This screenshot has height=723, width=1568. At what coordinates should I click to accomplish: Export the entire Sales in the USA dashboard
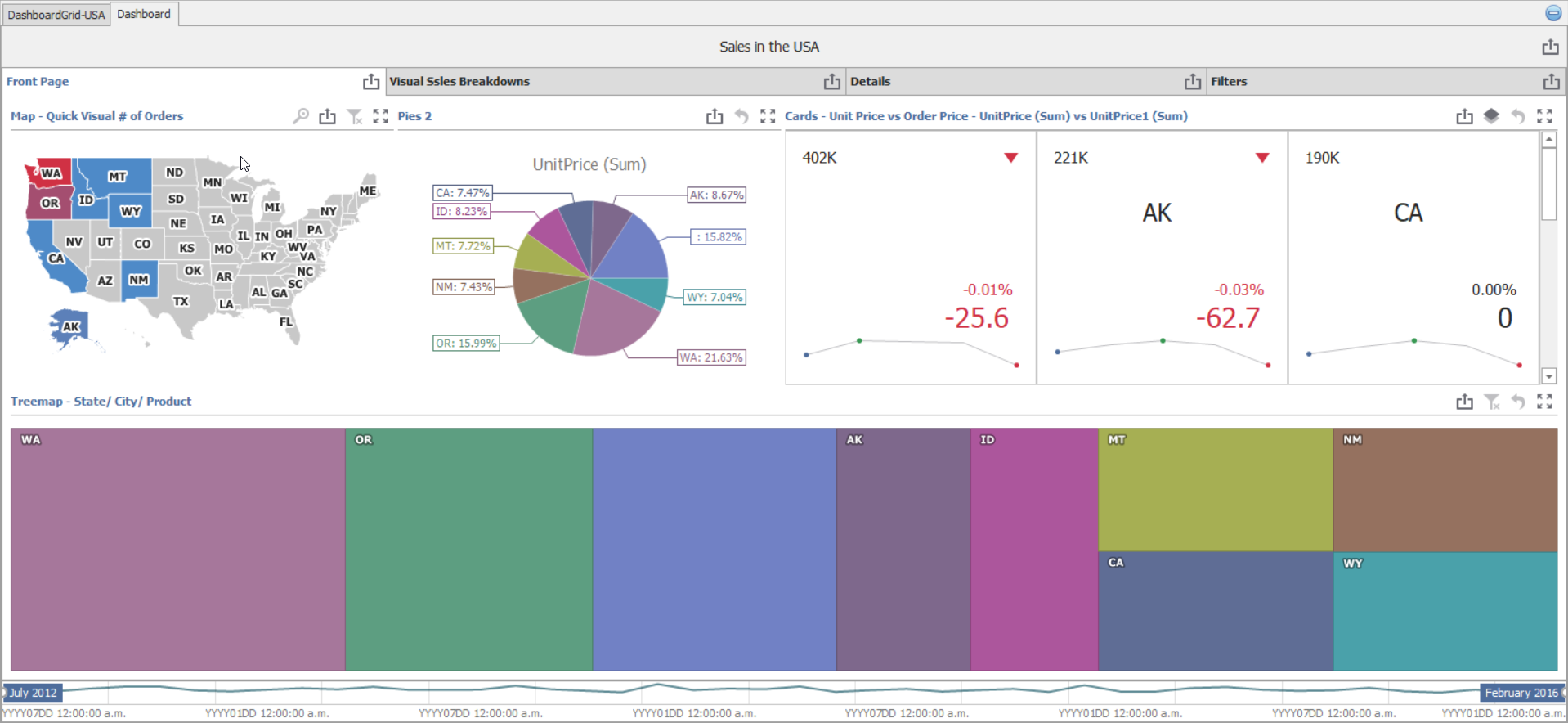coord(1550,47)
